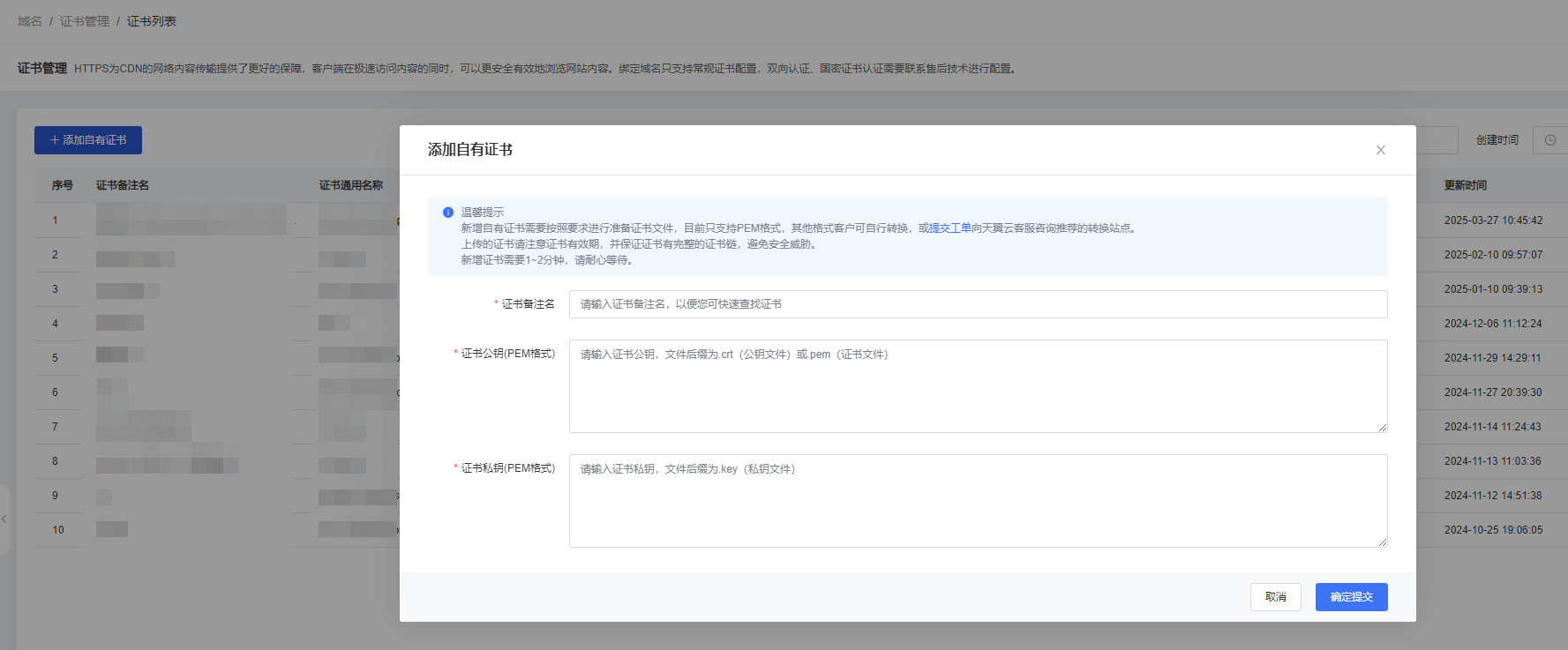The height and width of the screenshot is (650, 1568).
Task: Grab the resize handle of 证书公钥 textarea
Action: (x=1382, y=428)
